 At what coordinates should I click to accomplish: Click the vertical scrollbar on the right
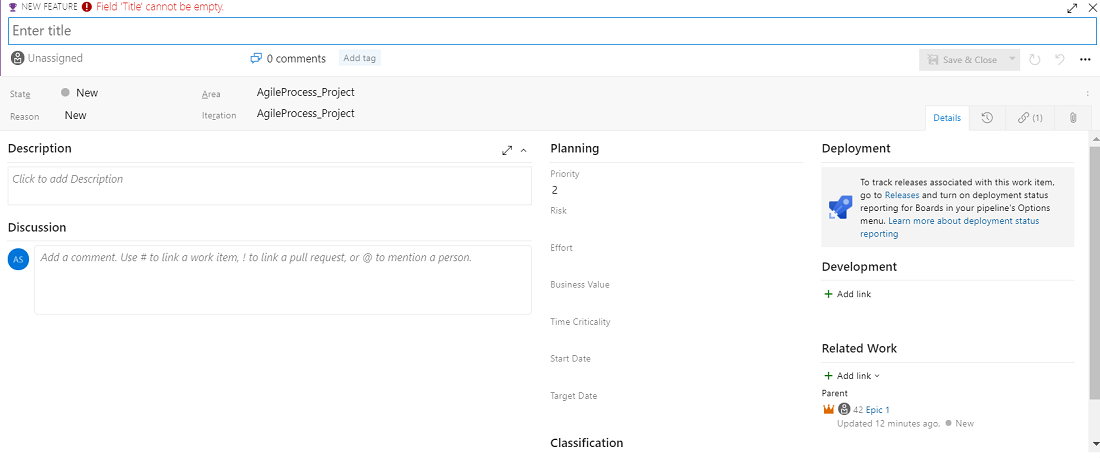click(1094, 270)
